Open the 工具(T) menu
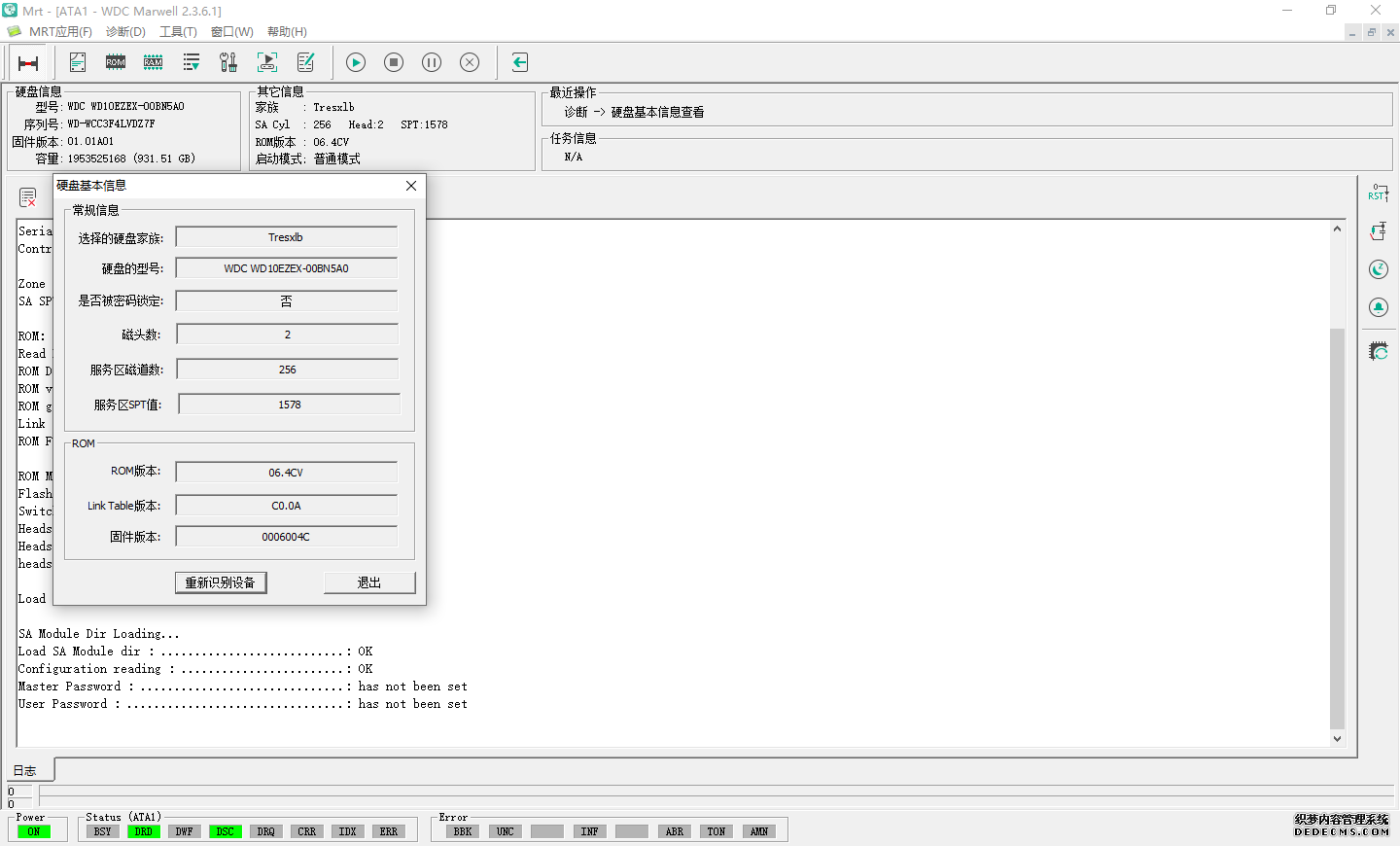Viewport: 1400px width, 846px height. click(x=178, y=32)
